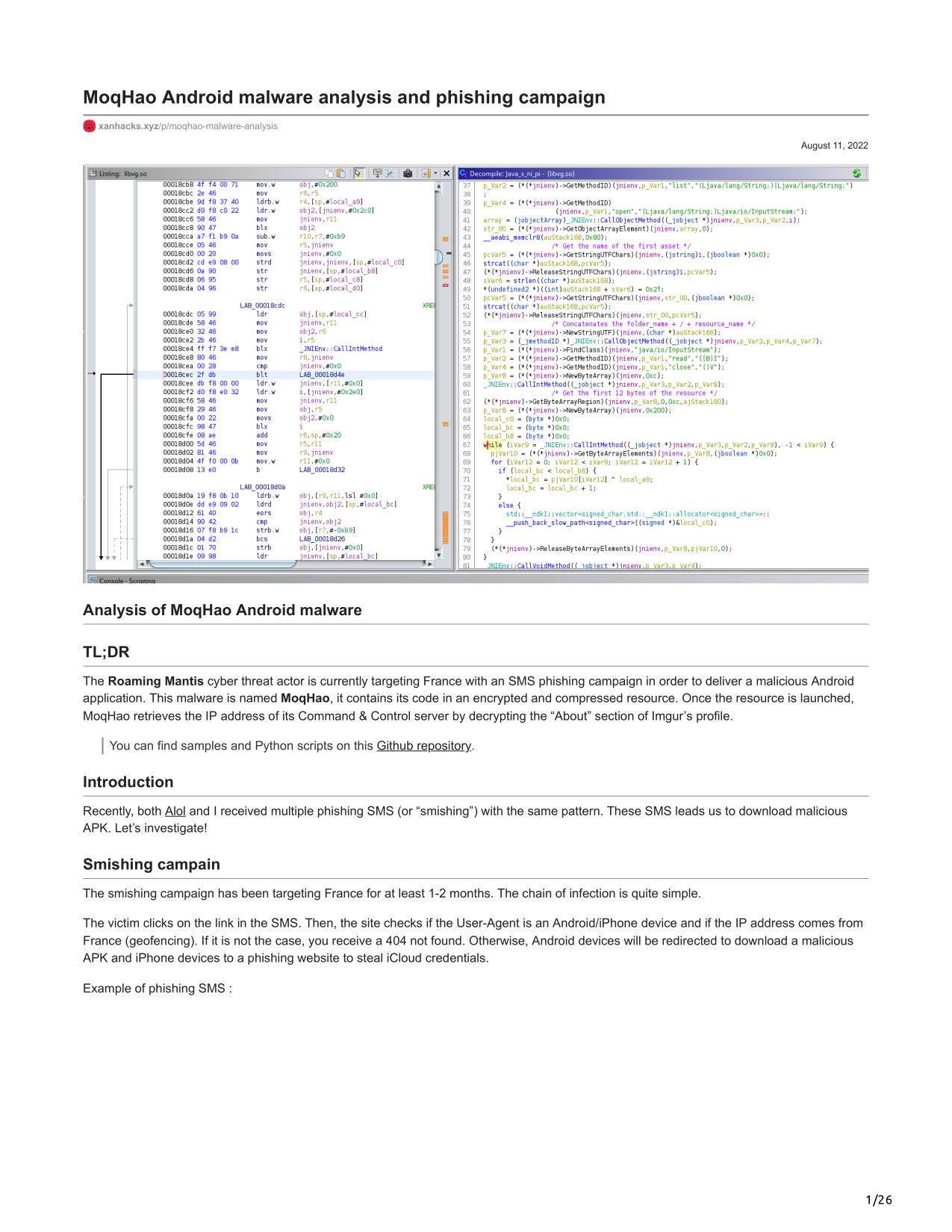Click the bold 'Roaming Mantis' text

(156, 681)
